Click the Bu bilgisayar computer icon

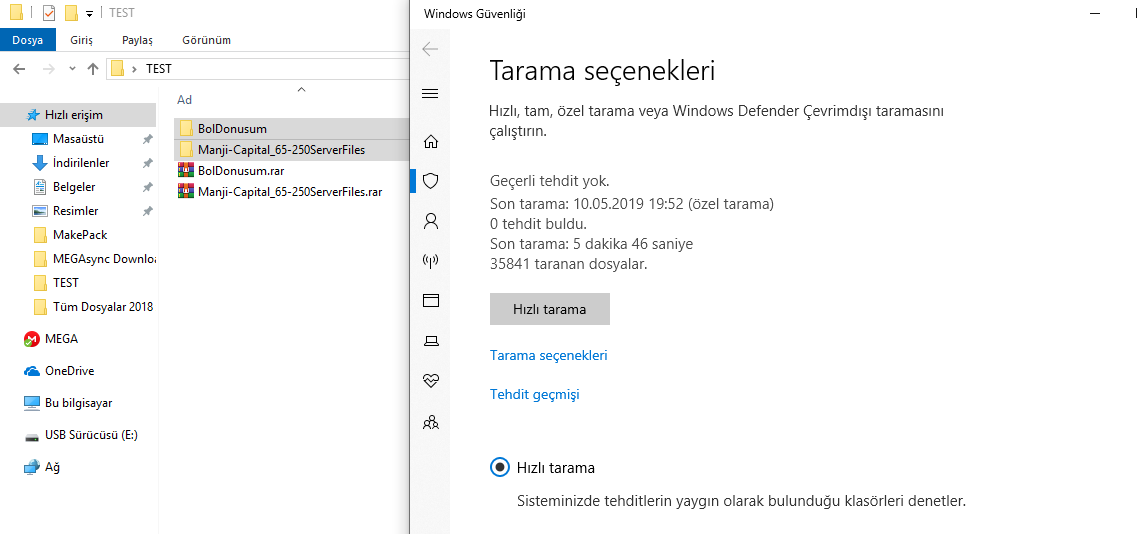point(31,403)
